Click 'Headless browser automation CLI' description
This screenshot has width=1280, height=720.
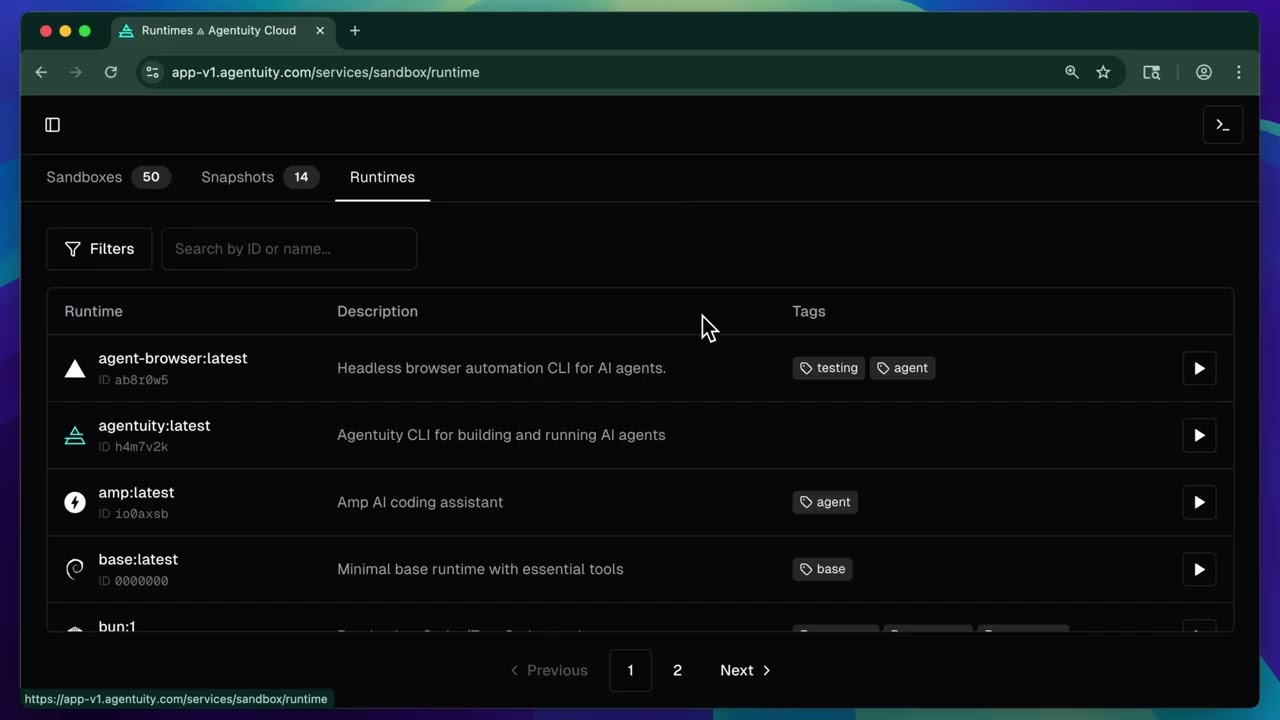coord(501,368)
